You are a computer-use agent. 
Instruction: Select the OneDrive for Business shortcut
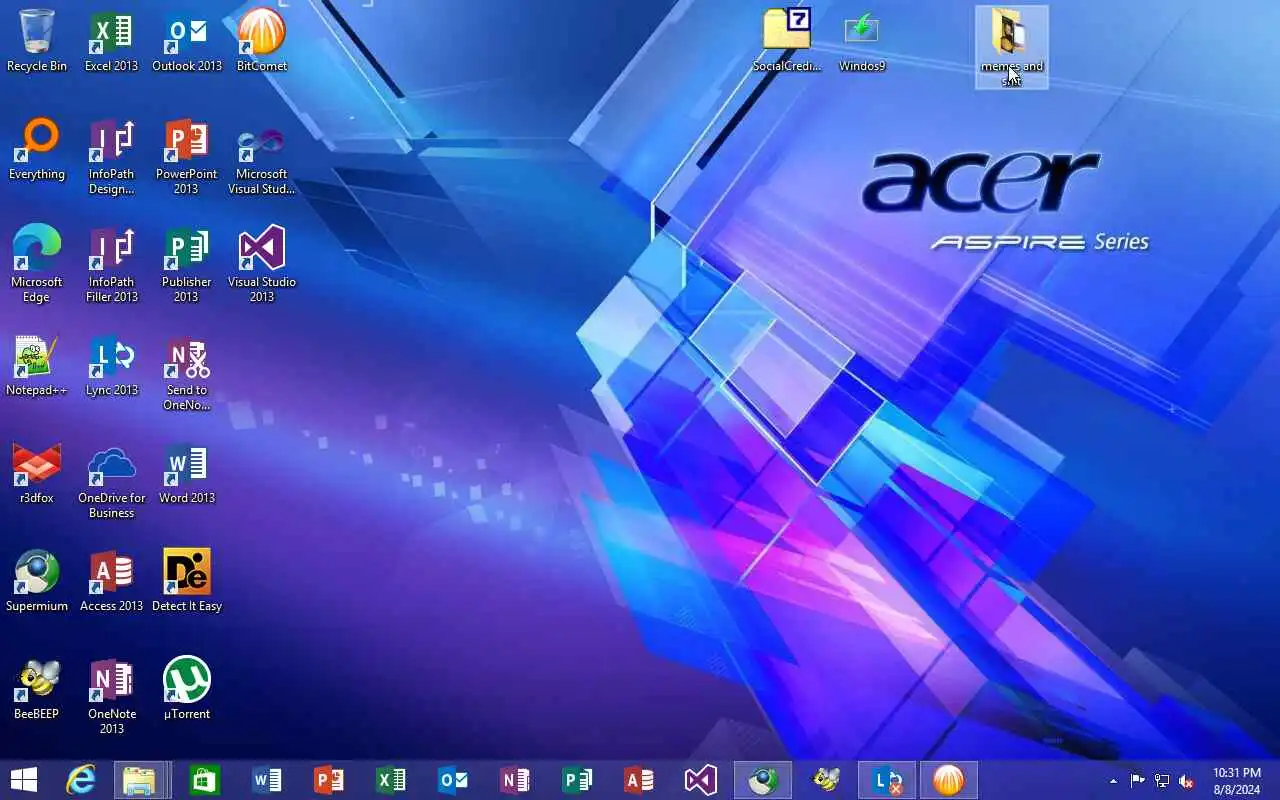tap(111, 480)
